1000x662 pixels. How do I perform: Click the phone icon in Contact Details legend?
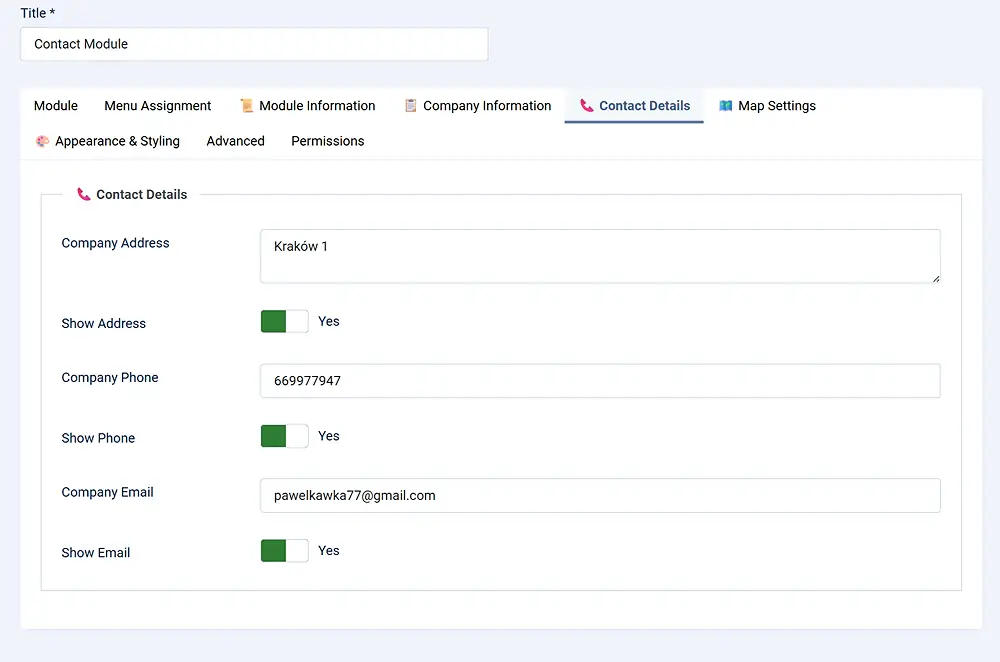click(x=84, y=195)
